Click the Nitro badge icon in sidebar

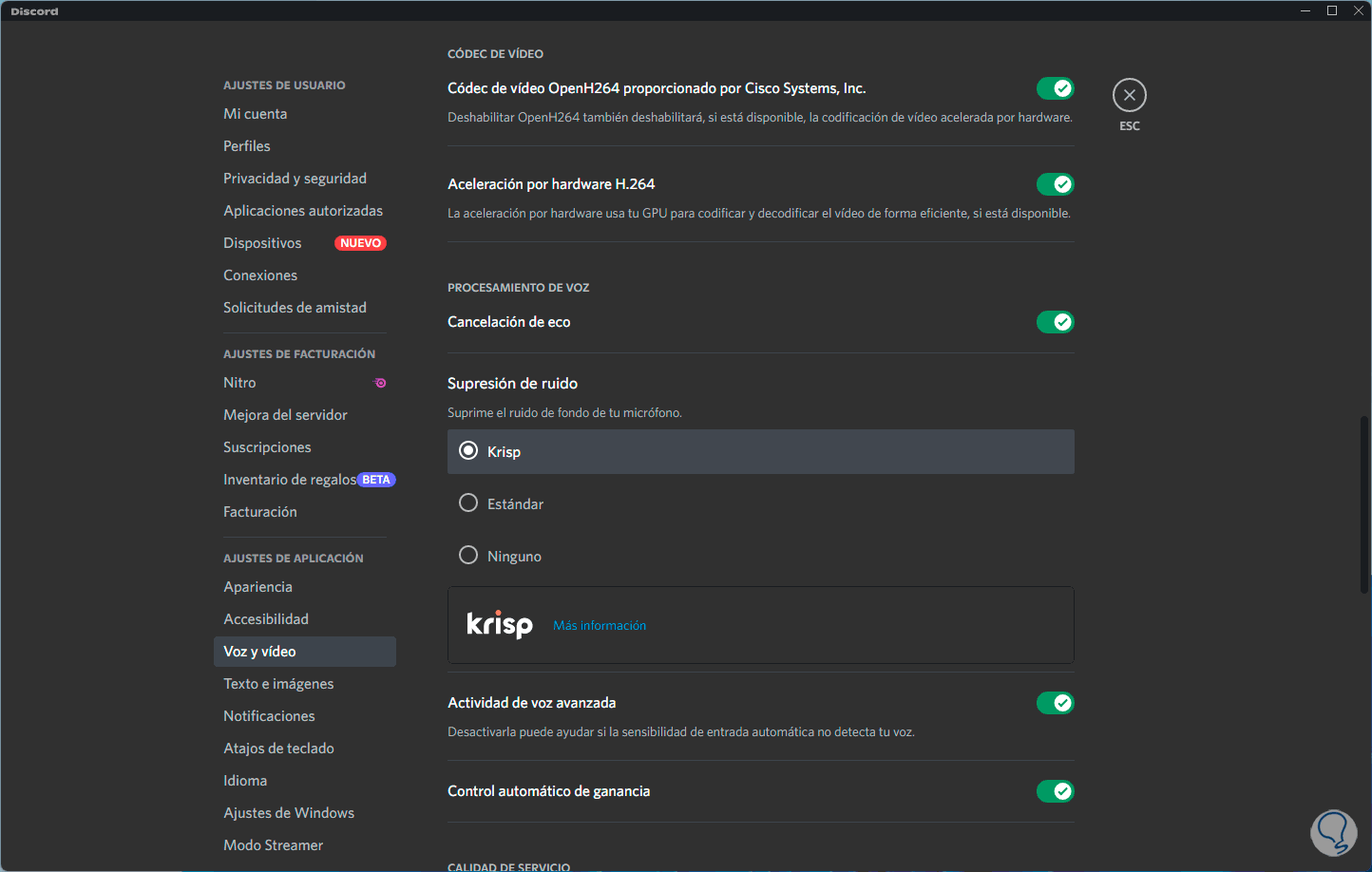[380, 383]
